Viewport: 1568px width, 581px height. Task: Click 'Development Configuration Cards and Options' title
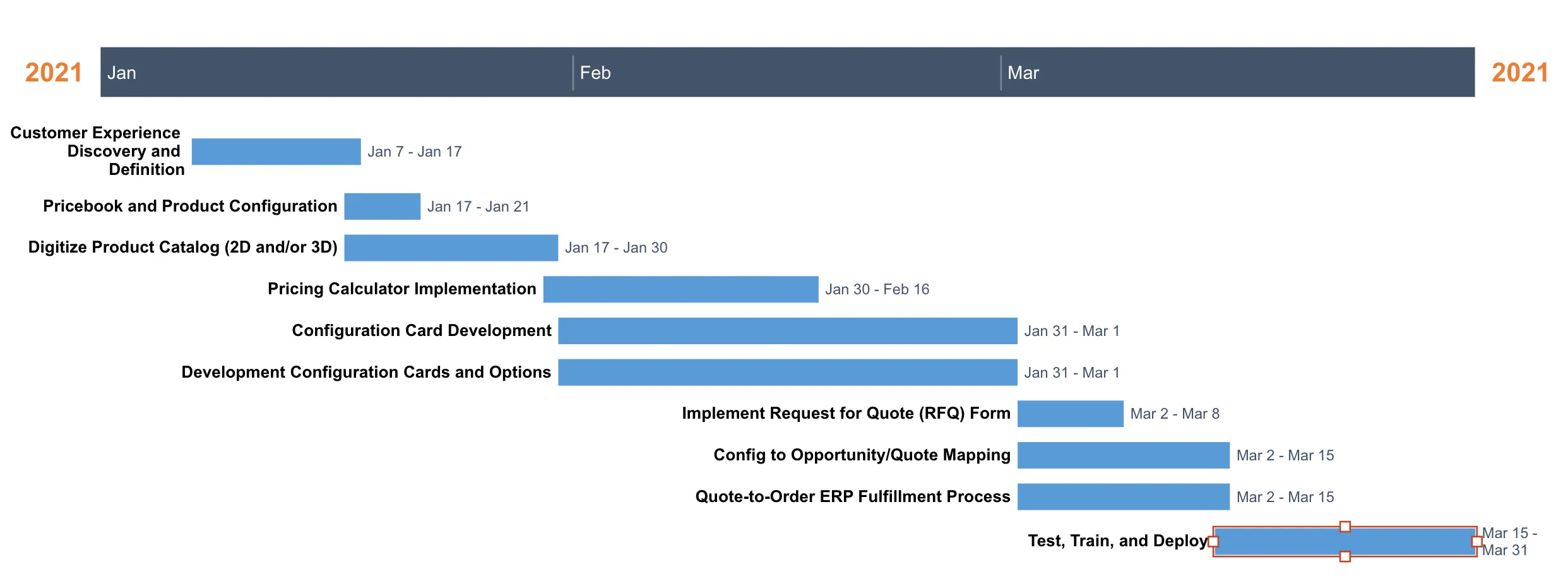[x=366, y=373]
